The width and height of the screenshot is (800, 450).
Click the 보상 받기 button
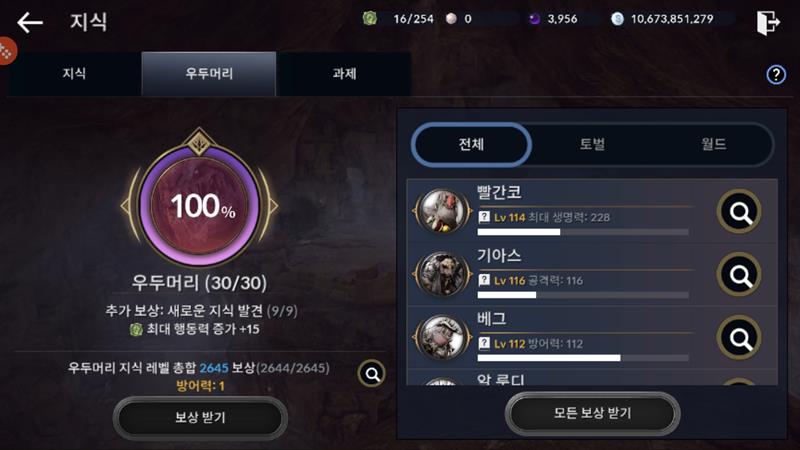200,418
